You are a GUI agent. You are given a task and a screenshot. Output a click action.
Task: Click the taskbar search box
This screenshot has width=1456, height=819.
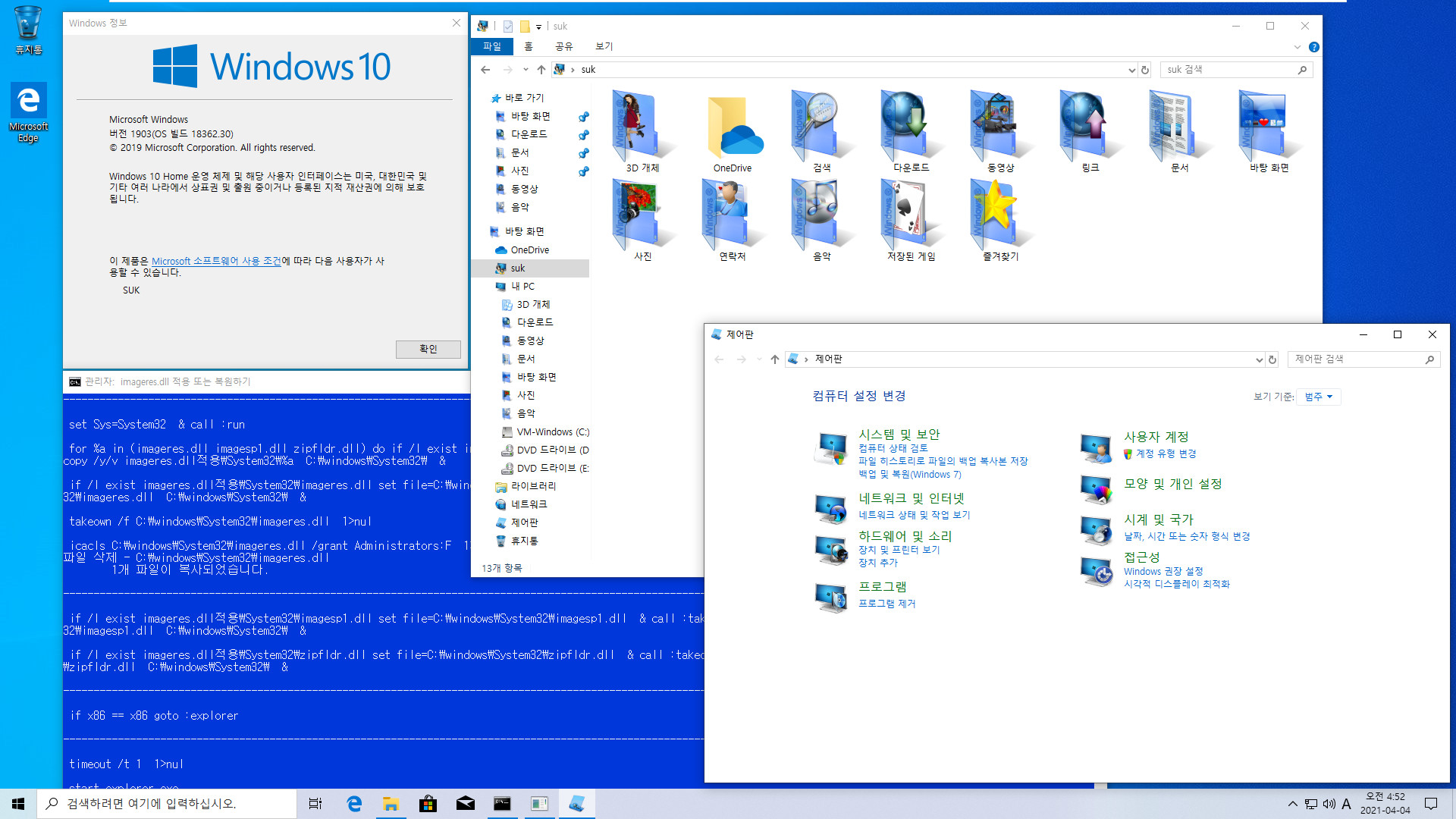point(167,804)
